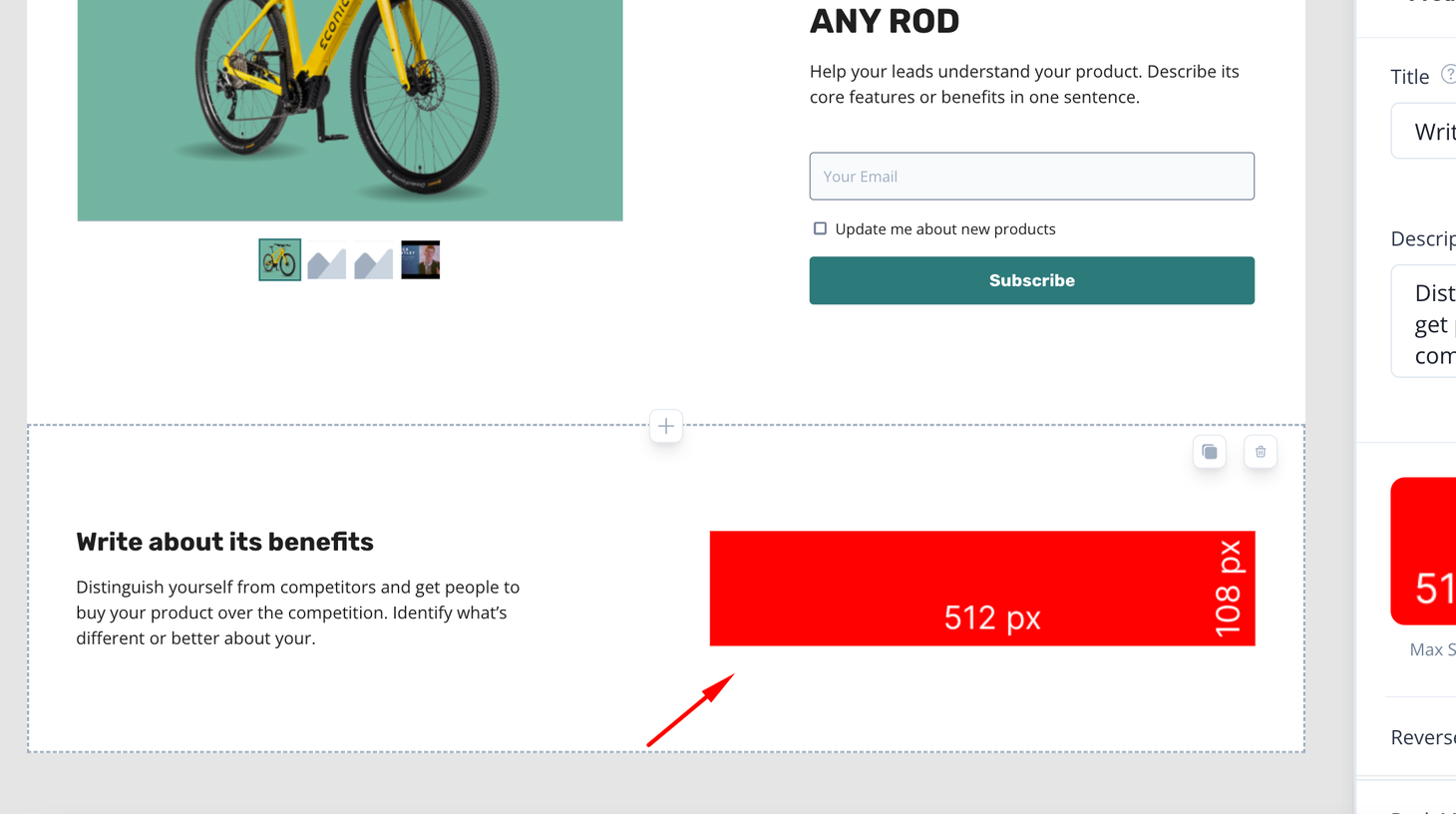
Task: Click the Your Email input field
Action: click(1031, 177)
